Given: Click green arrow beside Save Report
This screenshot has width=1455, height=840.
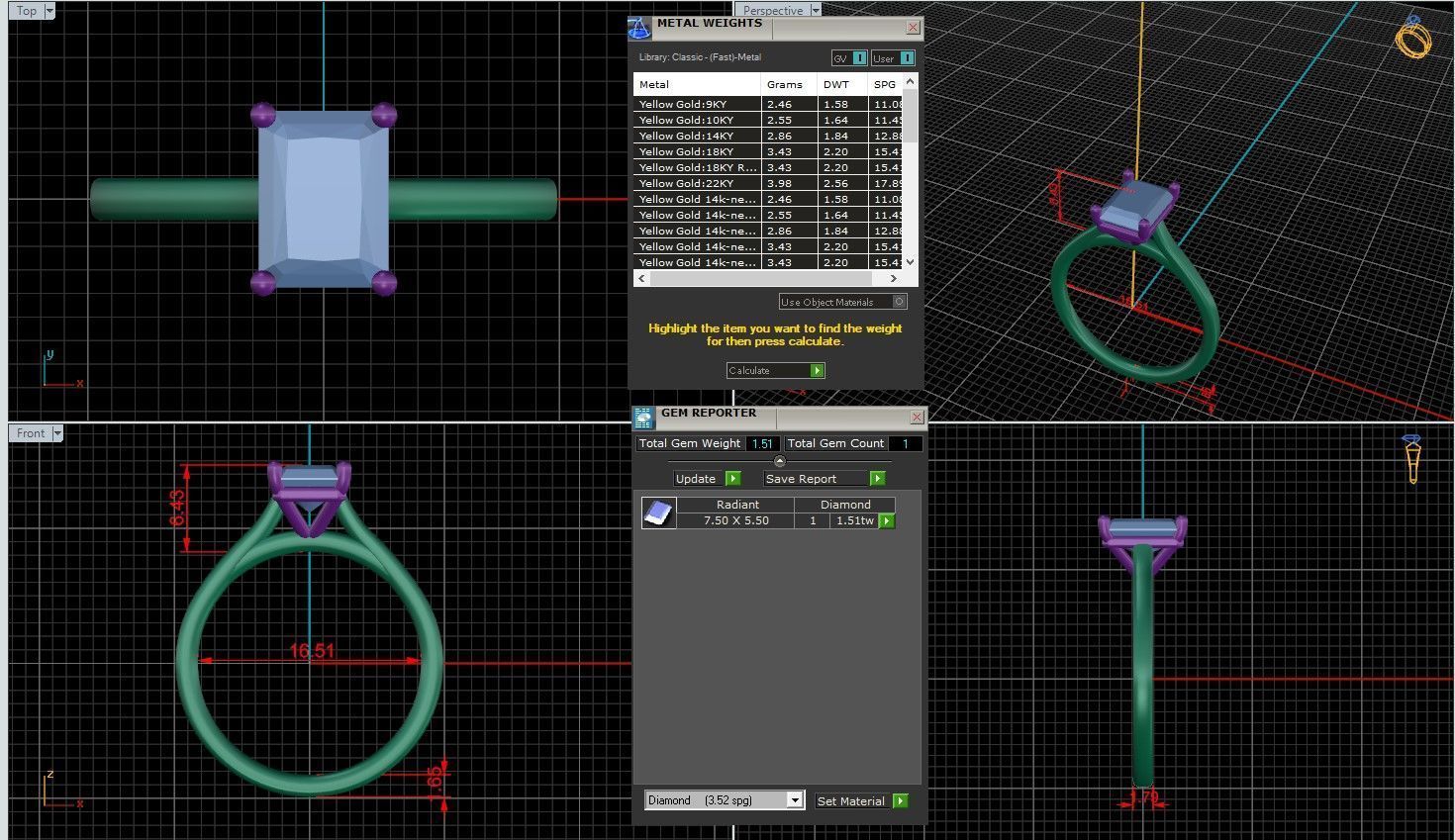Looking at the screenshot, I should tap(877, 479).
